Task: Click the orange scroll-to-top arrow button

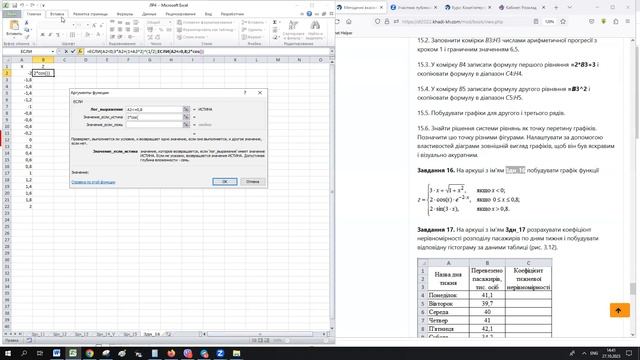Action: 620,310
